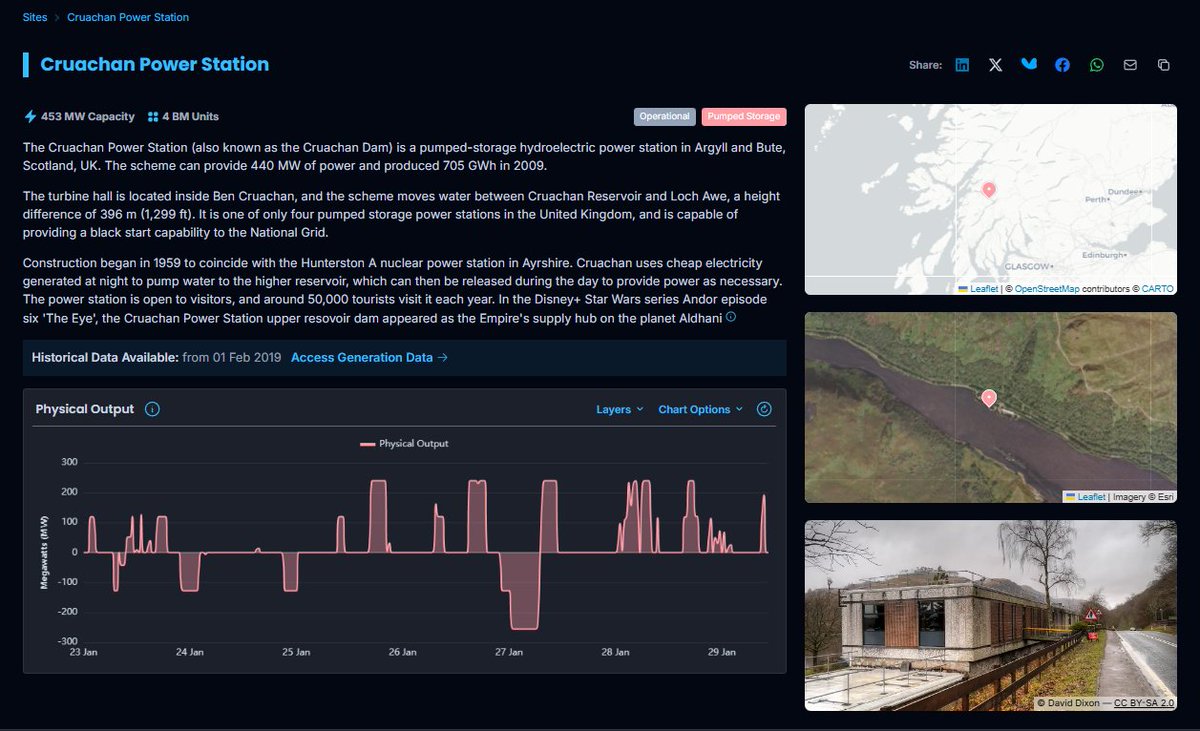
Task: Open Physical Output info icon
Action: [152, 409]
